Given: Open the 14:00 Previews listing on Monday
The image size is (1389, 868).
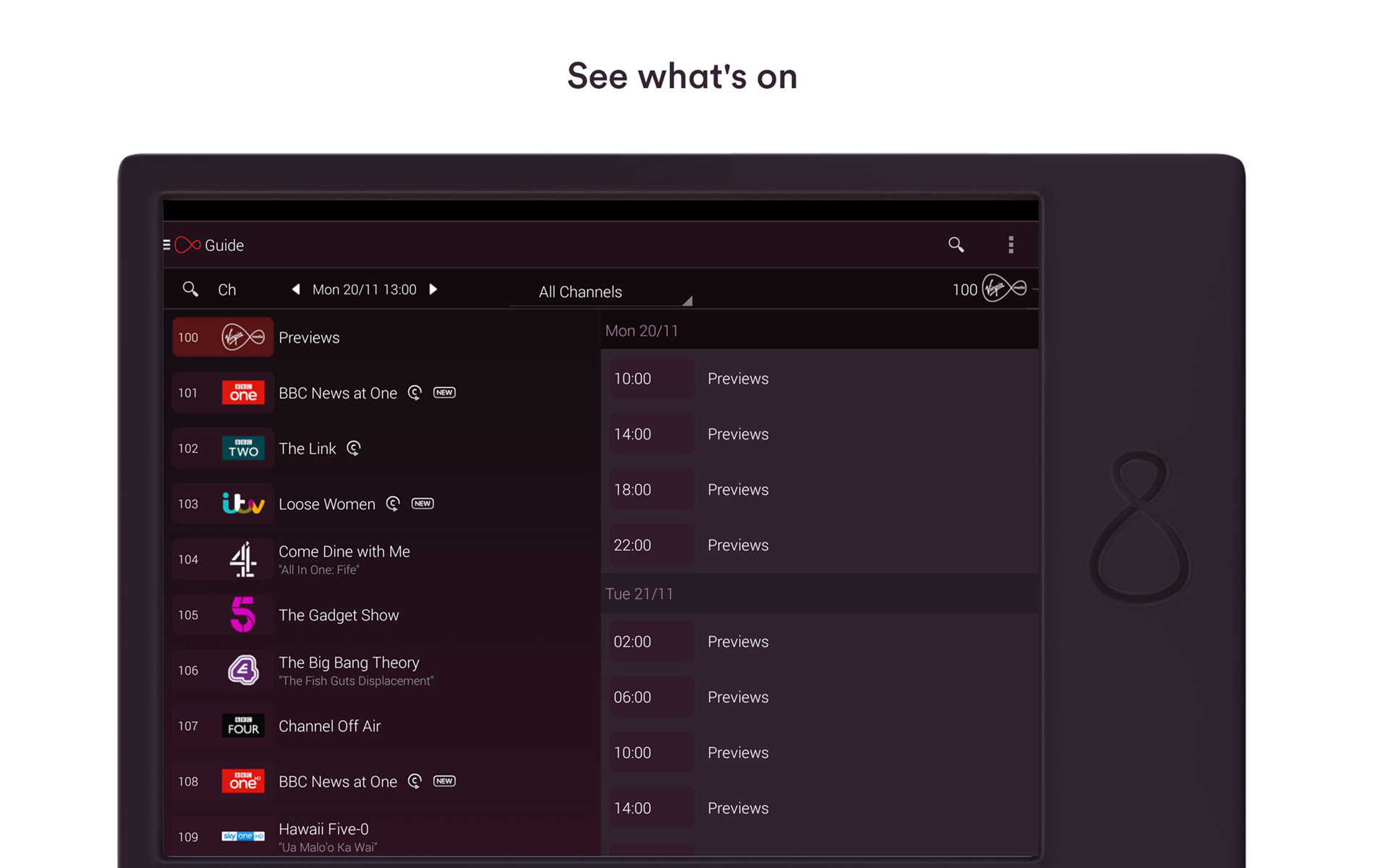Looking at the screenshot, I should pos(738,434).
